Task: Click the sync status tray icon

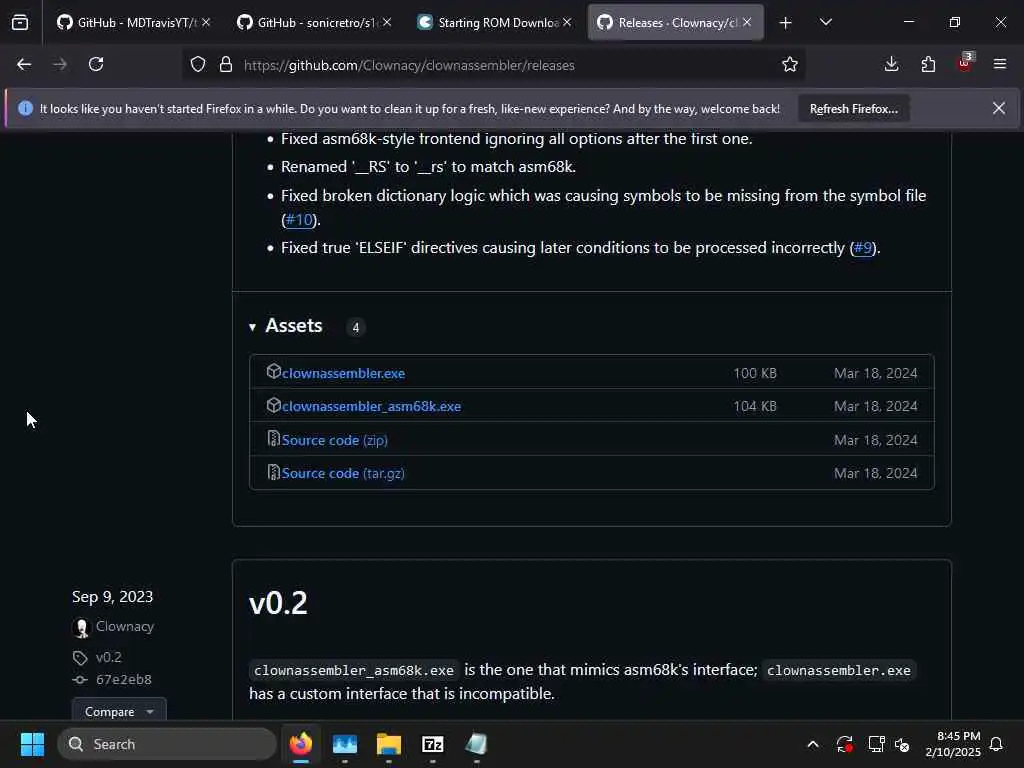Action: [844, 744]
